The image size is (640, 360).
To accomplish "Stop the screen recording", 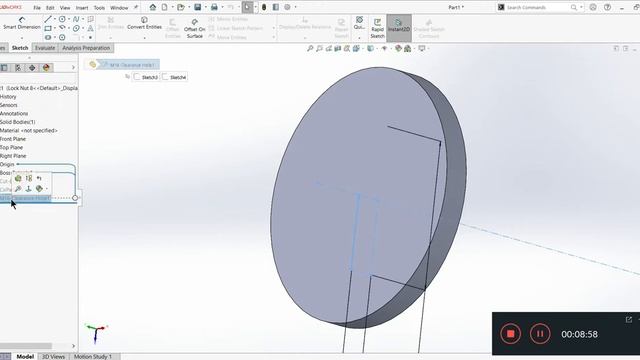I will click(511, 333).
